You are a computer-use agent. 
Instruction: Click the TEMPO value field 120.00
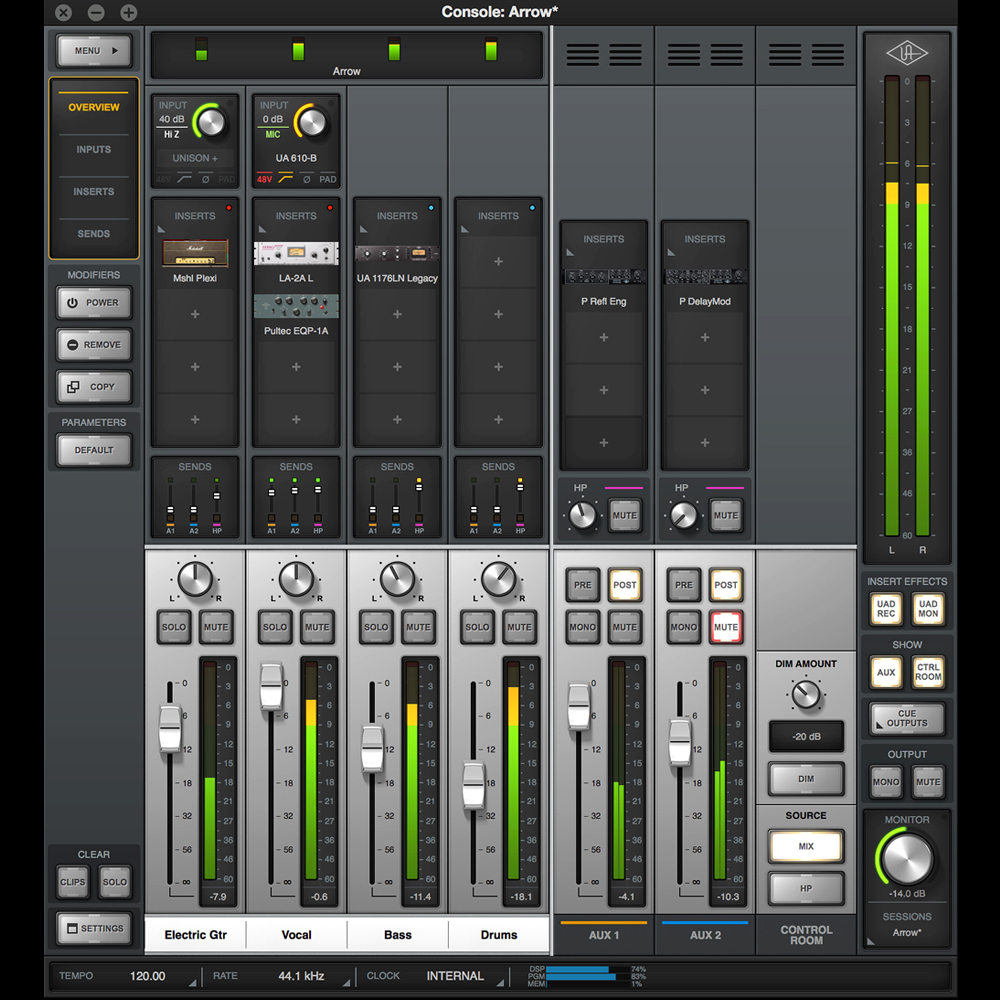point(148,976)
